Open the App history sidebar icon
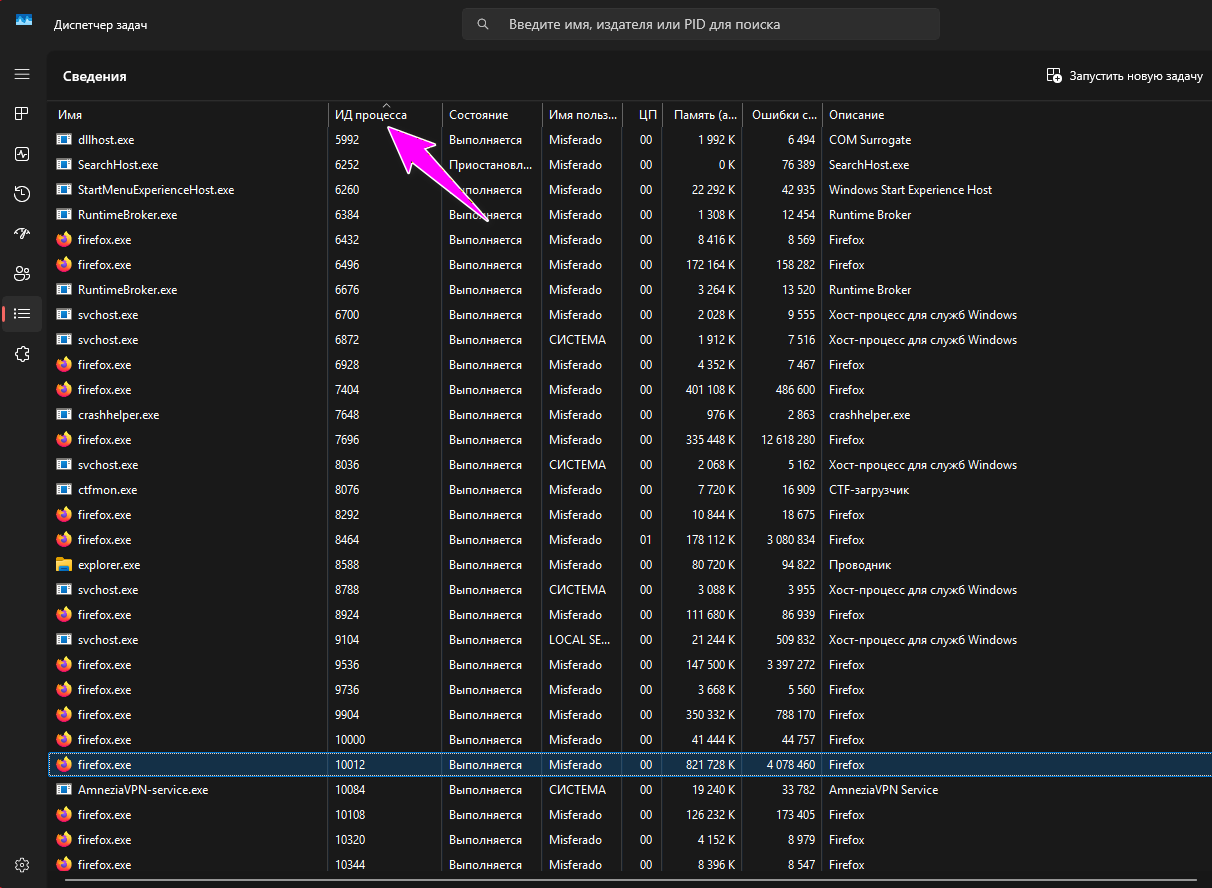The image size is (1212, 888). [x=22, y=194]
